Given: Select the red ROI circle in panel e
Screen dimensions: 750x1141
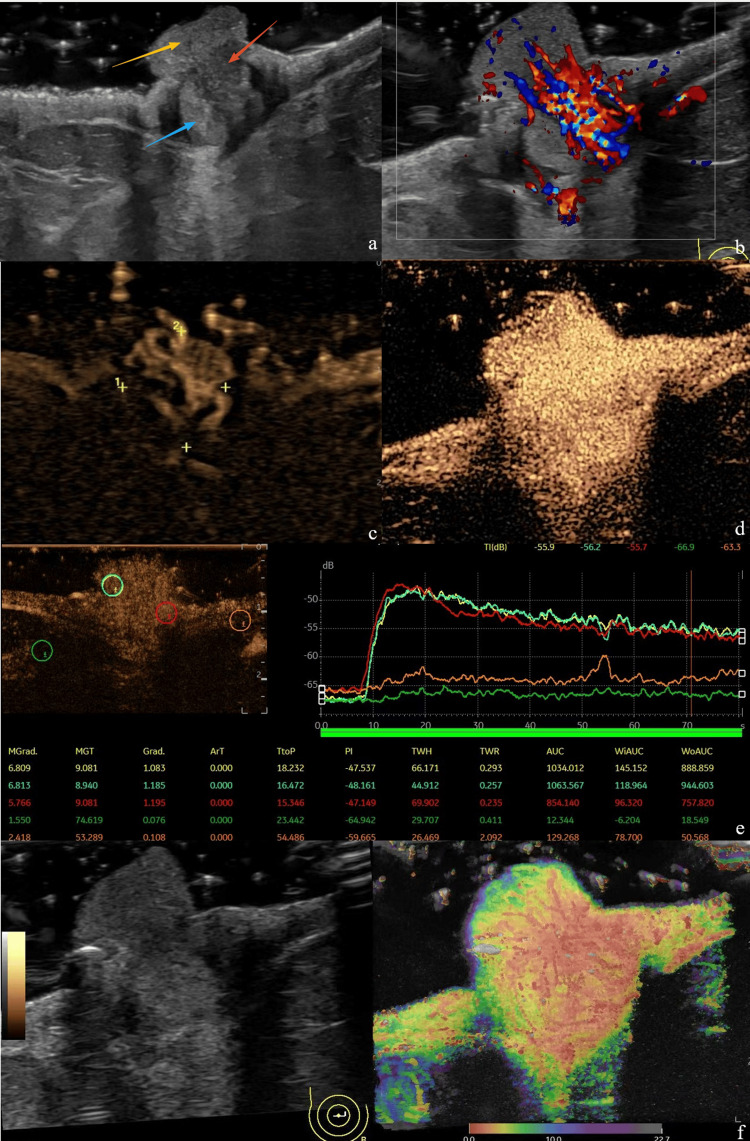Looking at the screenshot, I should point(167,613).
